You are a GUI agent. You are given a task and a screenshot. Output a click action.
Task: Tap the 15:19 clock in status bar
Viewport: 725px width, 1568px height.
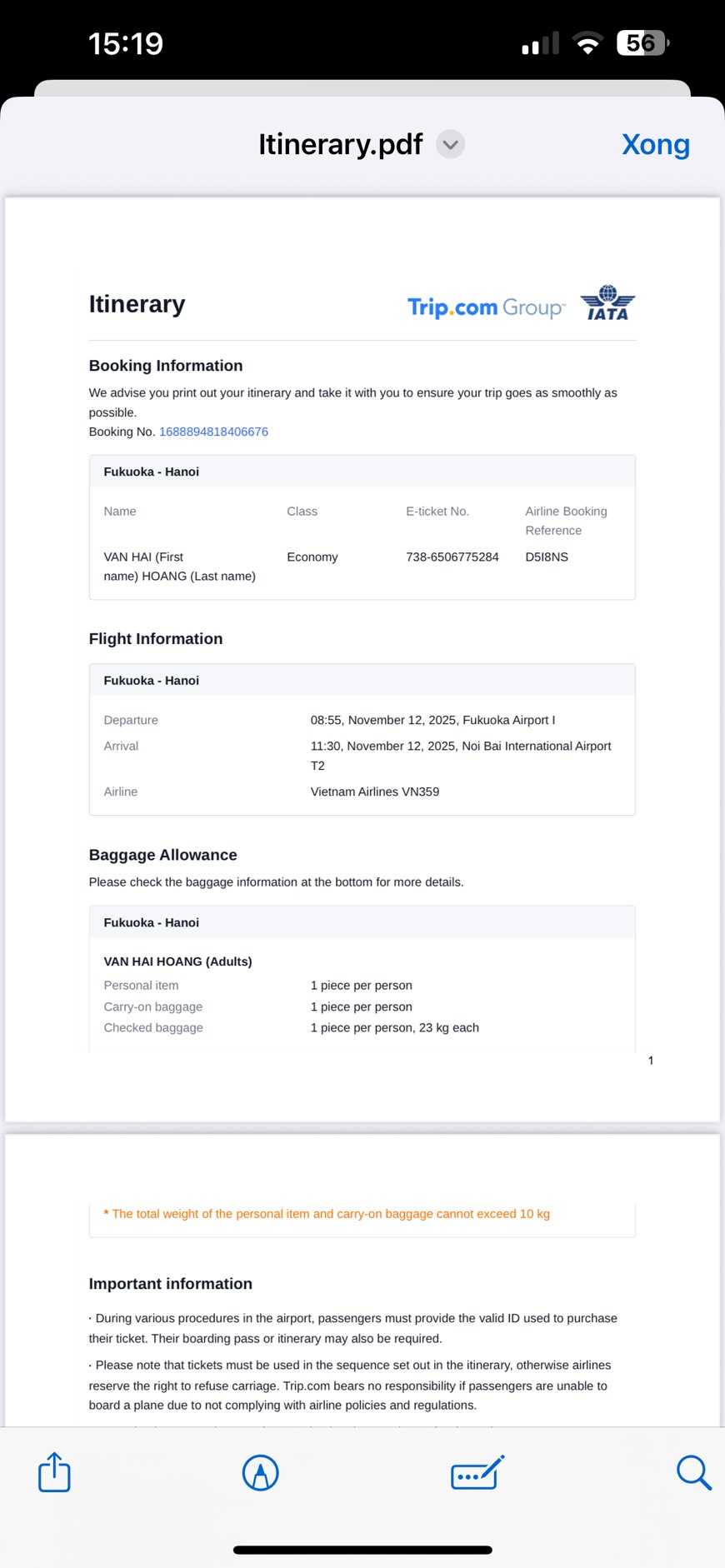click(126, 43)
